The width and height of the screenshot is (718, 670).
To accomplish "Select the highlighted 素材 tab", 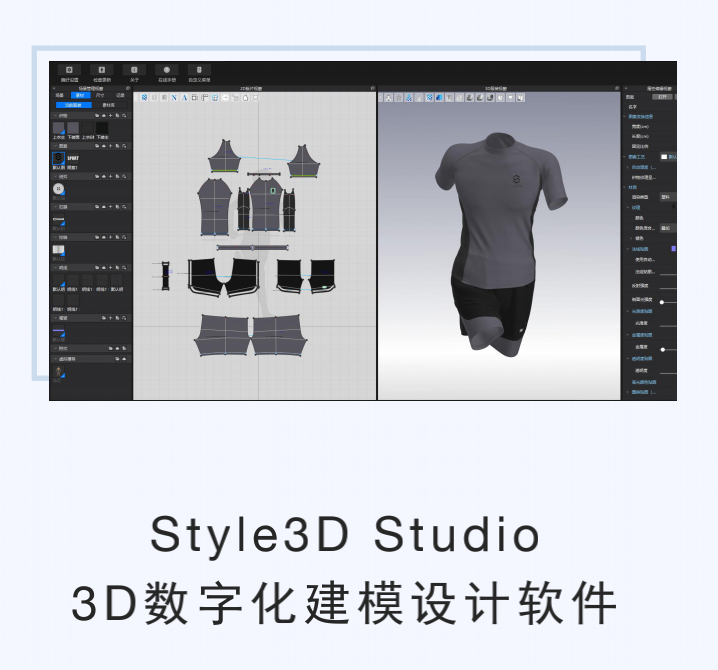I will [x=80, y=95].
